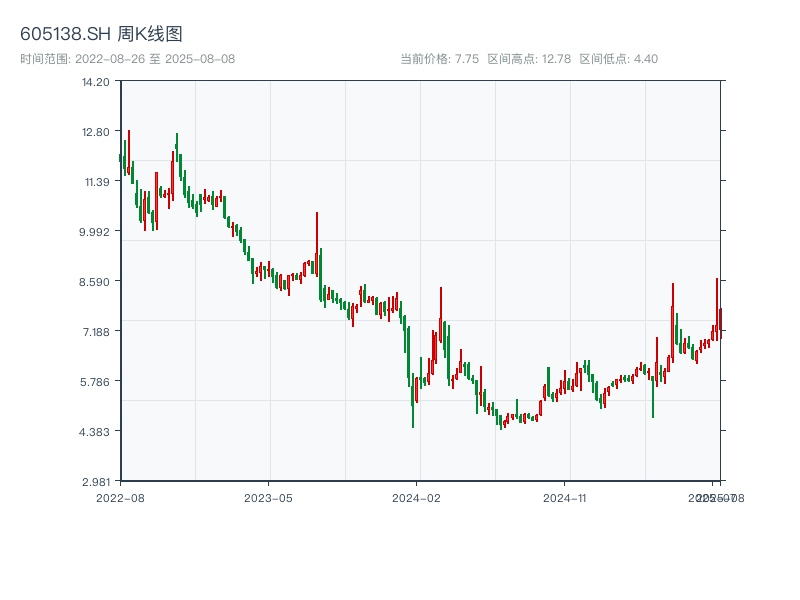Click the 2.981 y-axis price label

click(x=96, y=482)
